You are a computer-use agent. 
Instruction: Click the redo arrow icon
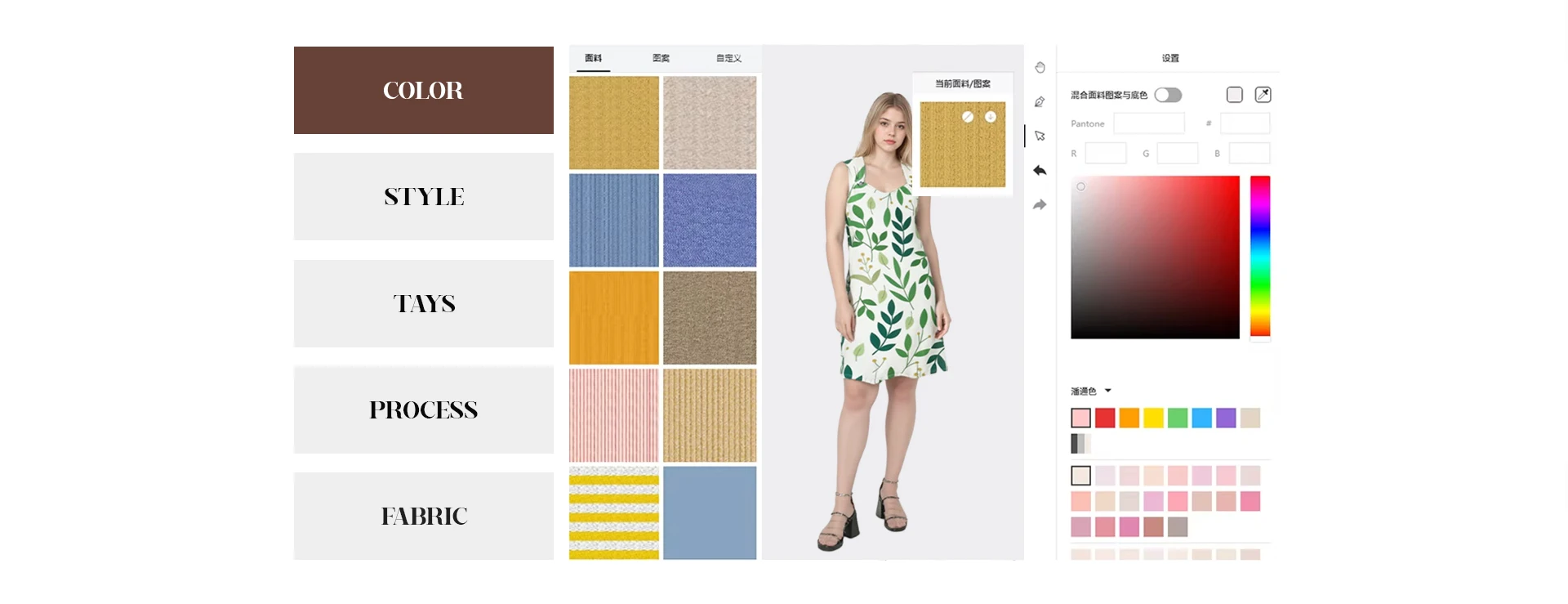pyautogui.click(x=1040, y=205)
